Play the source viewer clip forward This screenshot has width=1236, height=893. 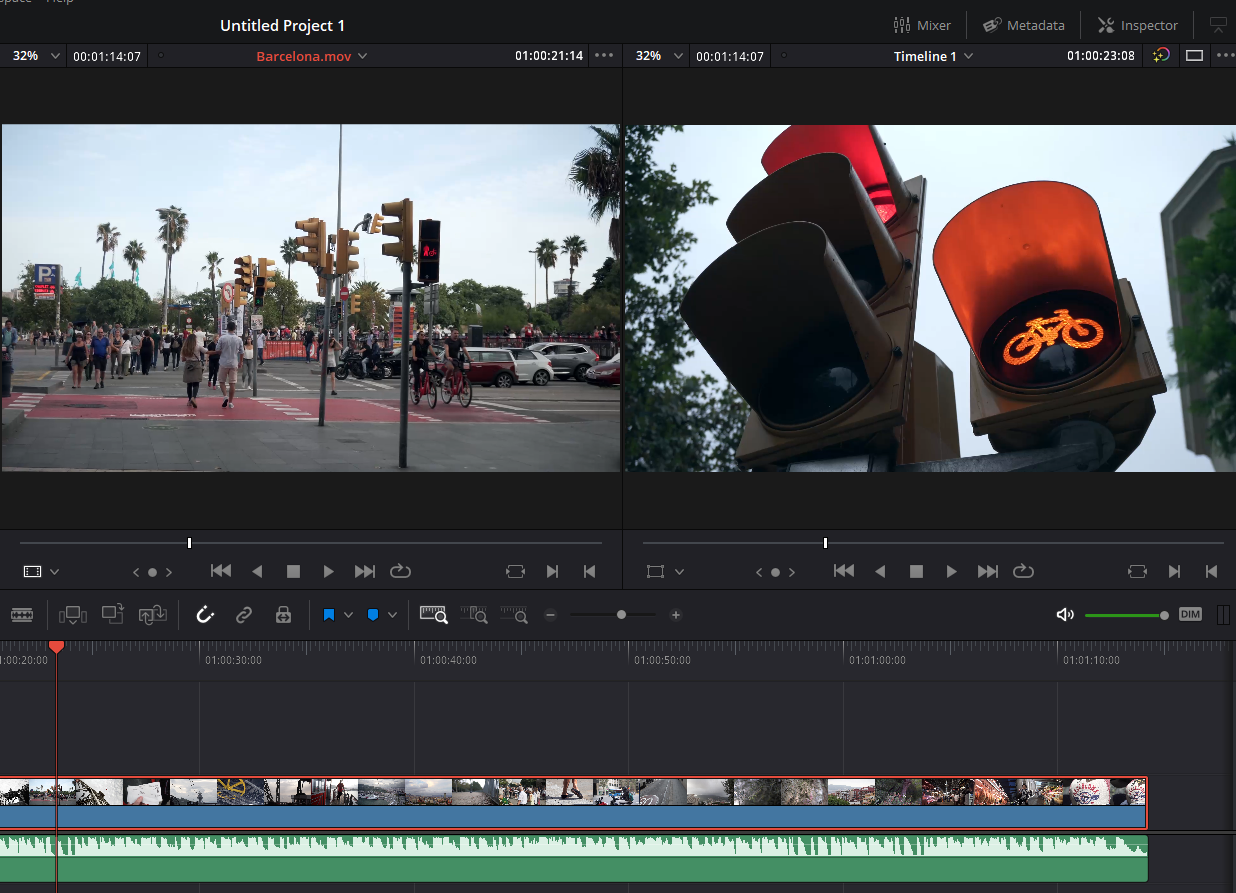328,571
